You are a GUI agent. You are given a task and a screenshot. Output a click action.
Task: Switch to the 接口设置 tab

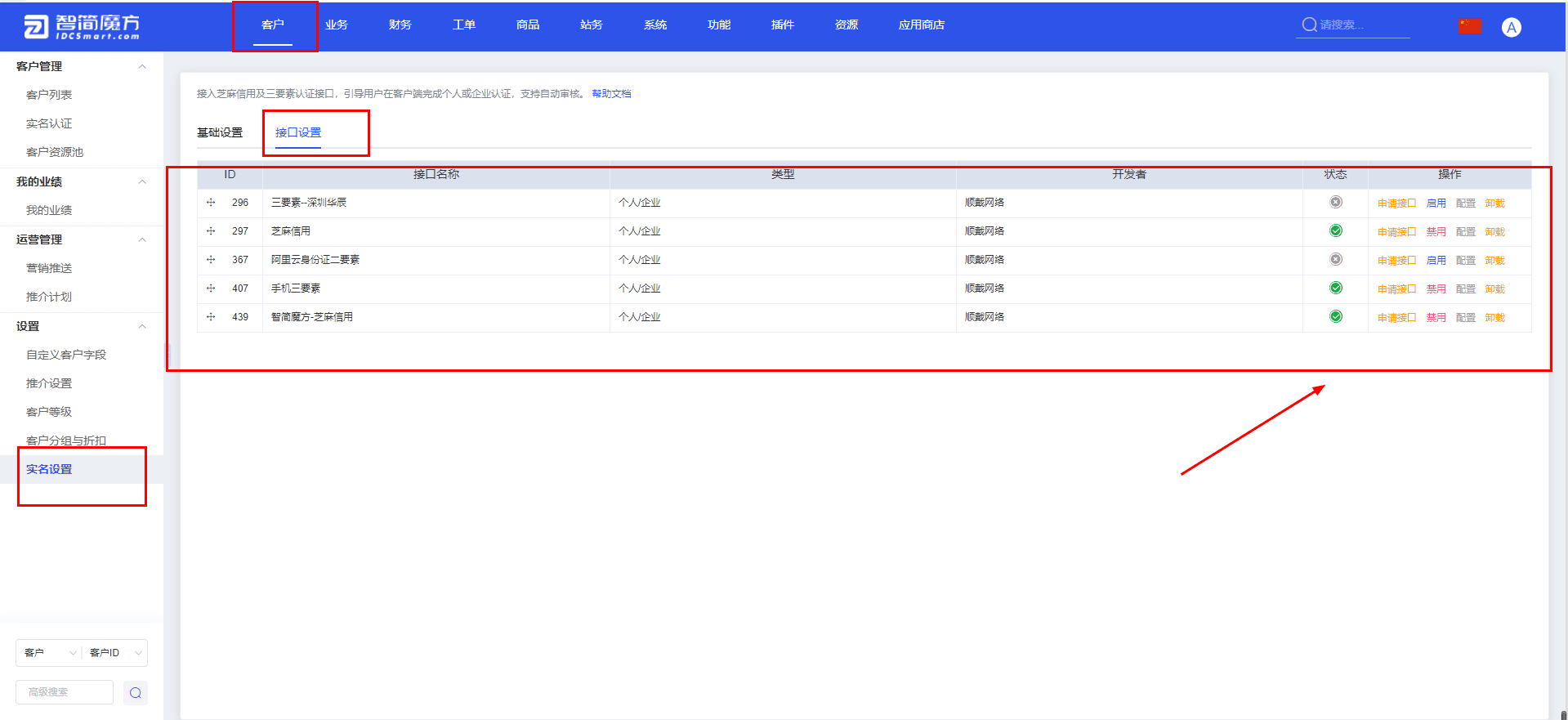(x=298, y=132)
